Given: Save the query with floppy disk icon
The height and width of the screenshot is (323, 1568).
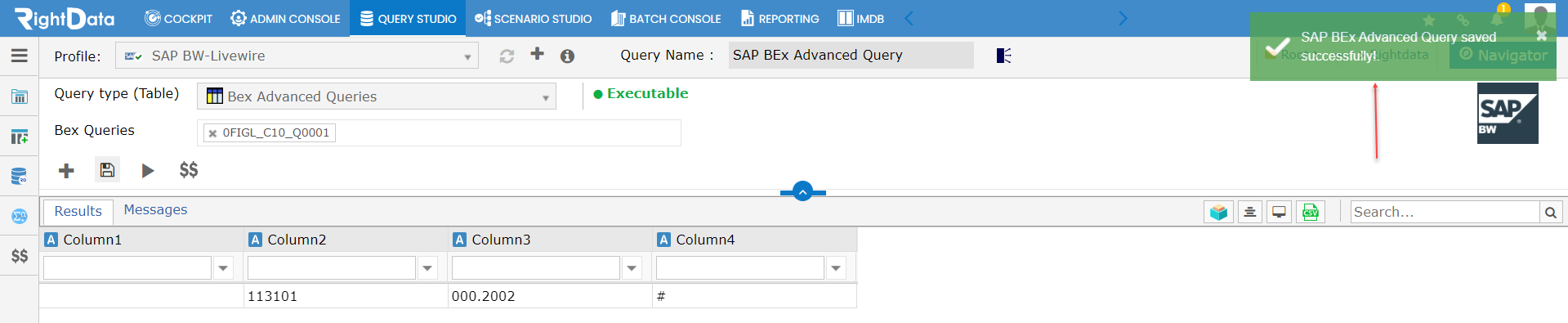Looking at the screenshot, I should [x=107, y=169].
